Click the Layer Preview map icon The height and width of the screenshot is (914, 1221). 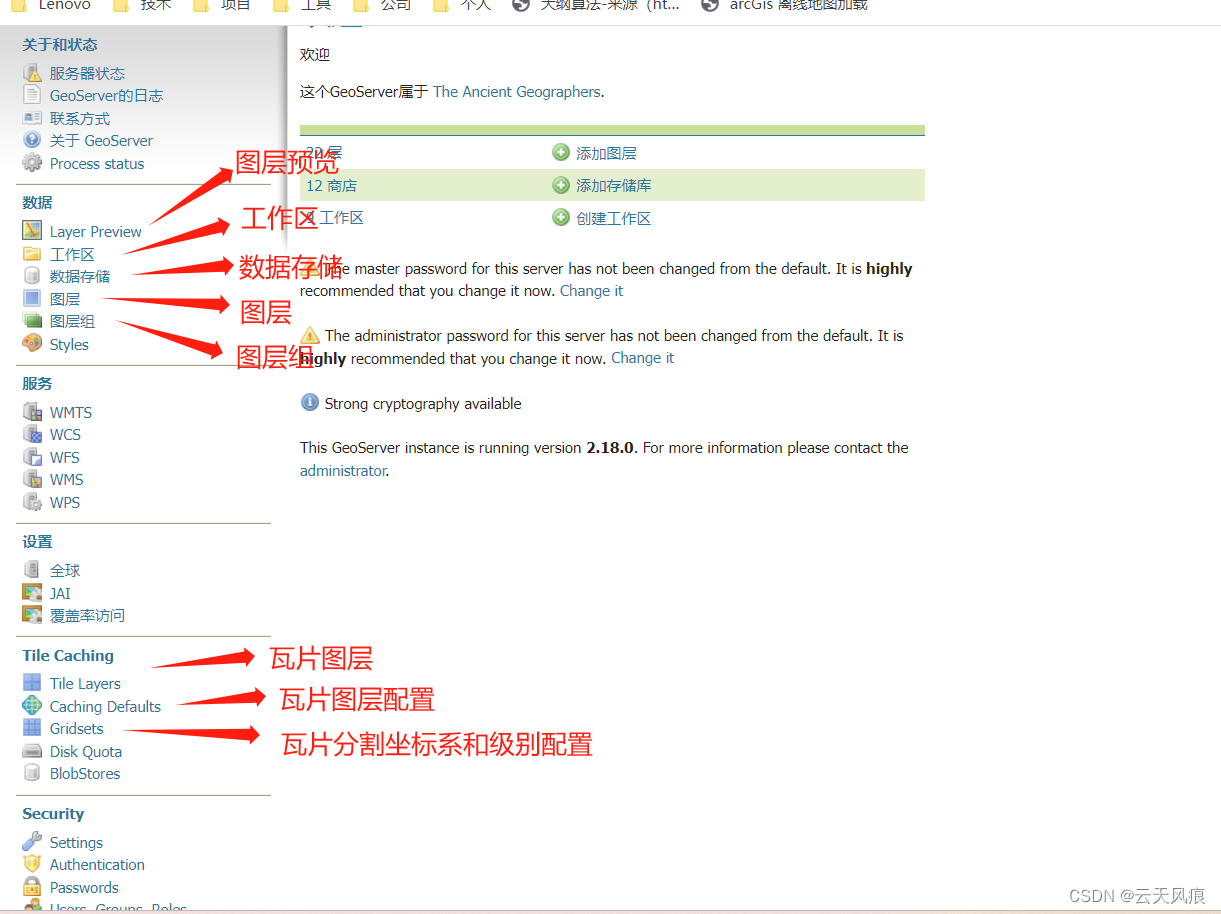point(32,231)
